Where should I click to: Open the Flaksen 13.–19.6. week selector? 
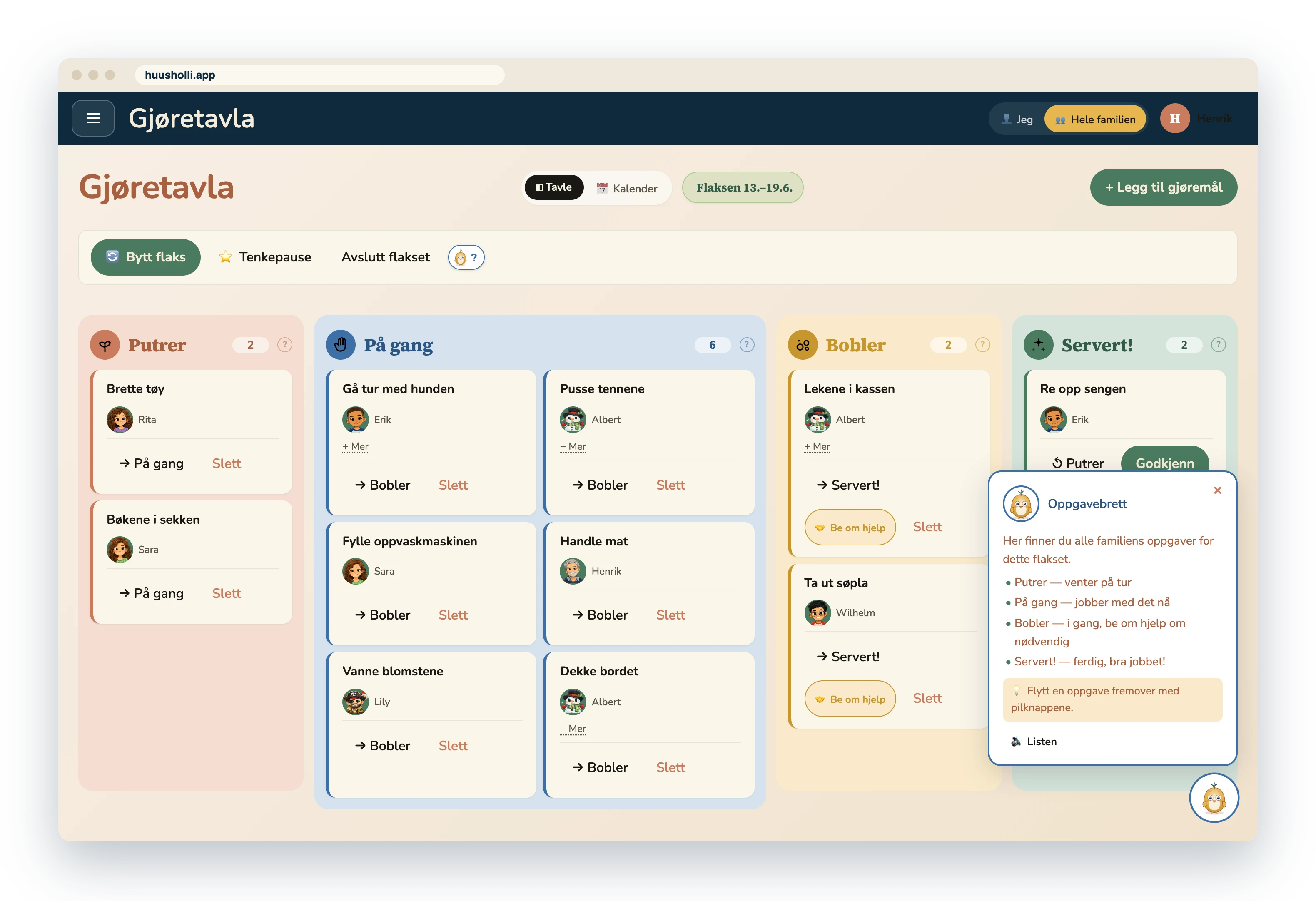(x=743, y=187)
